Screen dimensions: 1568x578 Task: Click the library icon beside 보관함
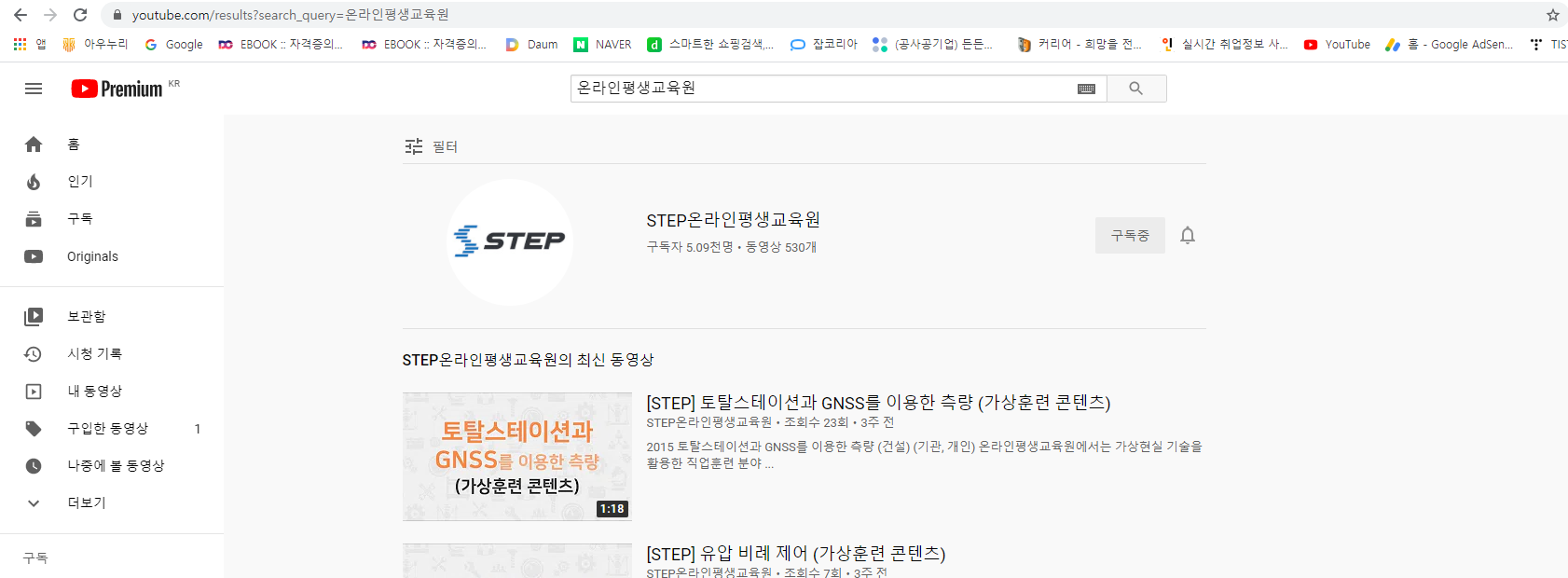(34, 316)
